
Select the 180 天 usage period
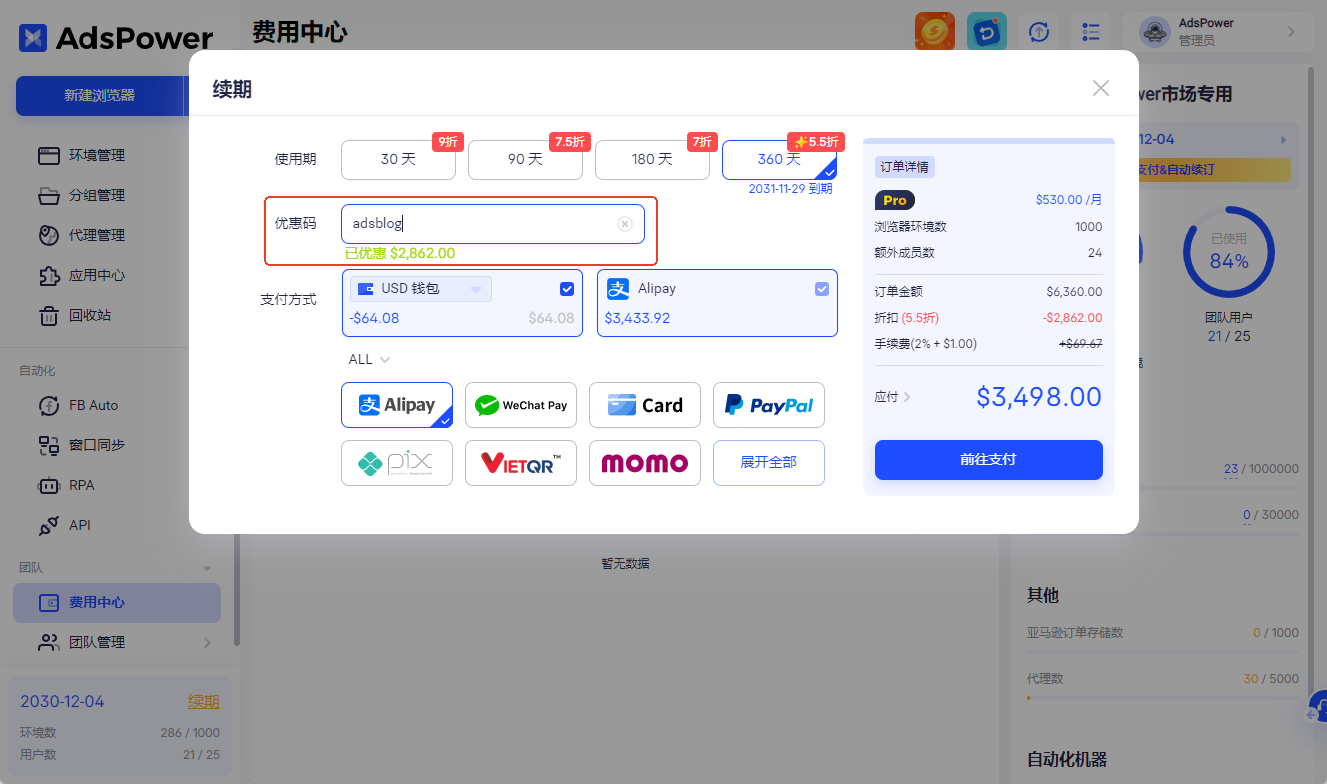(652, 160)
